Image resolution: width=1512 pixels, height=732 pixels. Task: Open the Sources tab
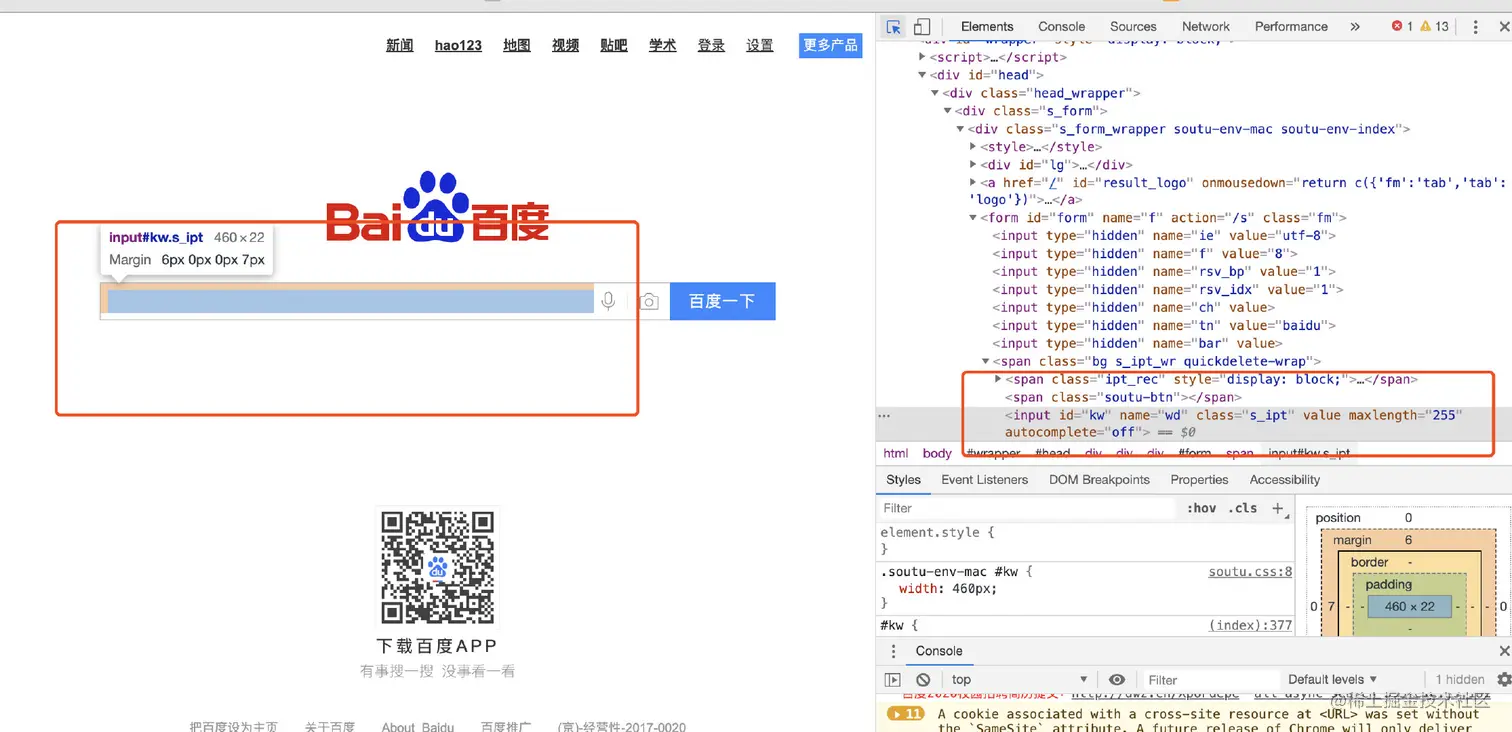point(1133,27)
